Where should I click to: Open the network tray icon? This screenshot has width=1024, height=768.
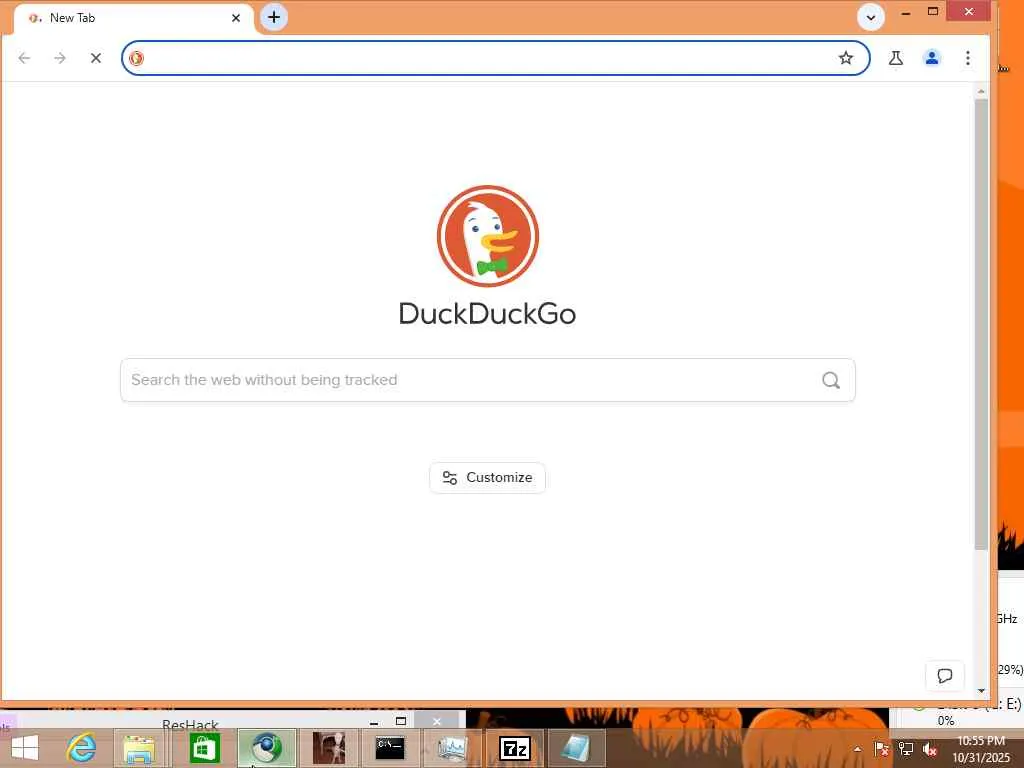pos(906,749)
